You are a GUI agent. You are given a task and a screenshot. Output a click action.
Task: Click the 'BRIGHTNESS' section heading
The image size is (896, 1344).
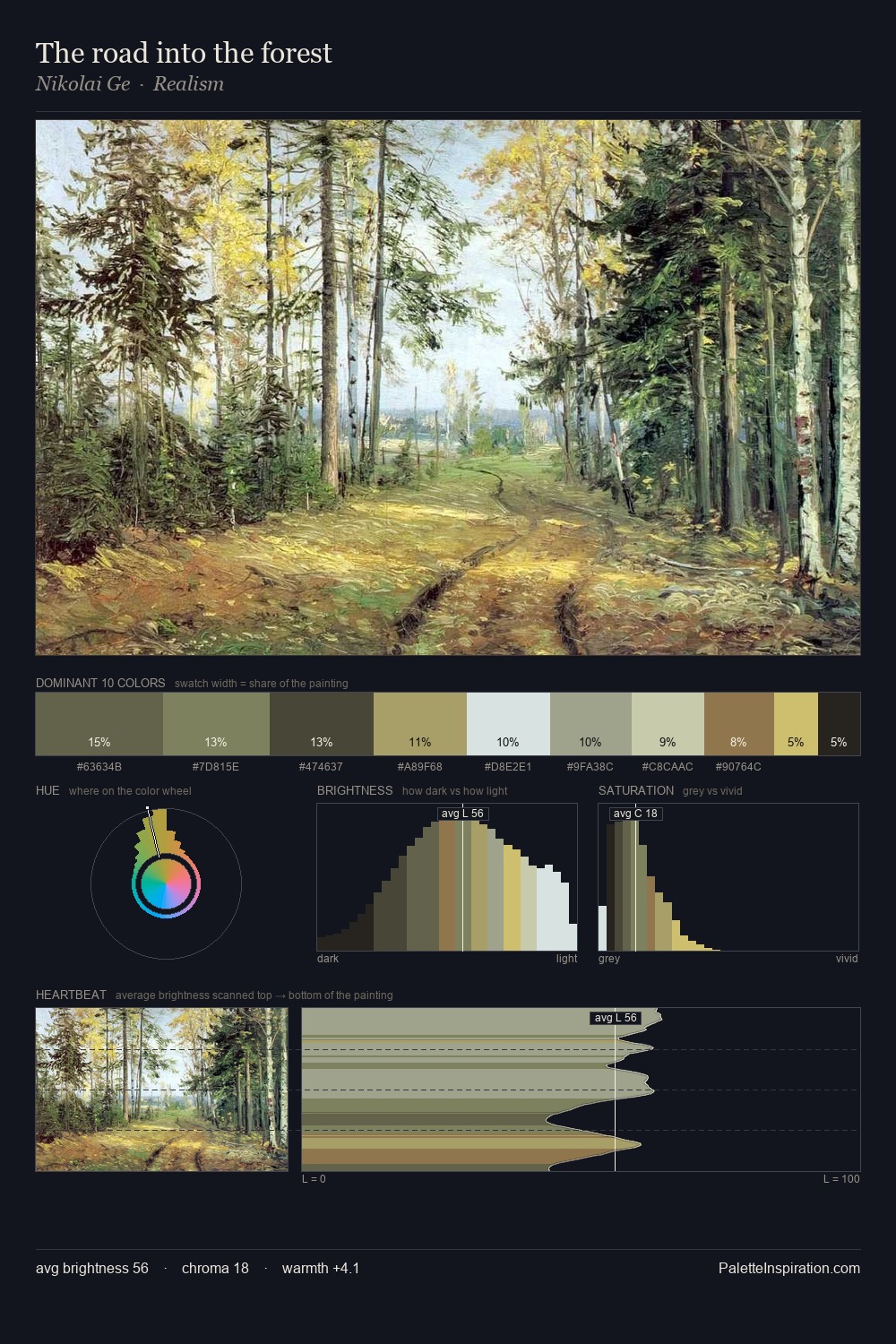355,790
